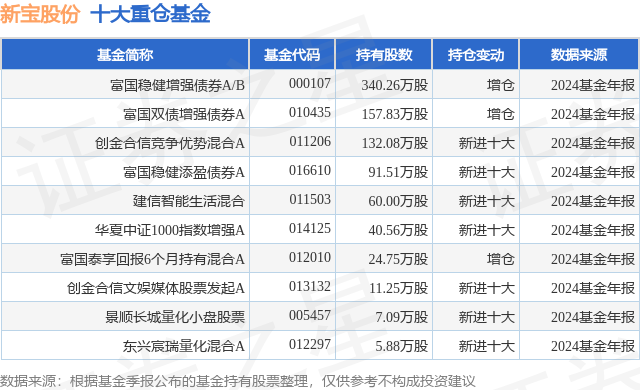The height and width of the screenshot is (390, 640).
Task: Open 富国泰享回报6个月持有混合A entry
Action: (152, 259)
